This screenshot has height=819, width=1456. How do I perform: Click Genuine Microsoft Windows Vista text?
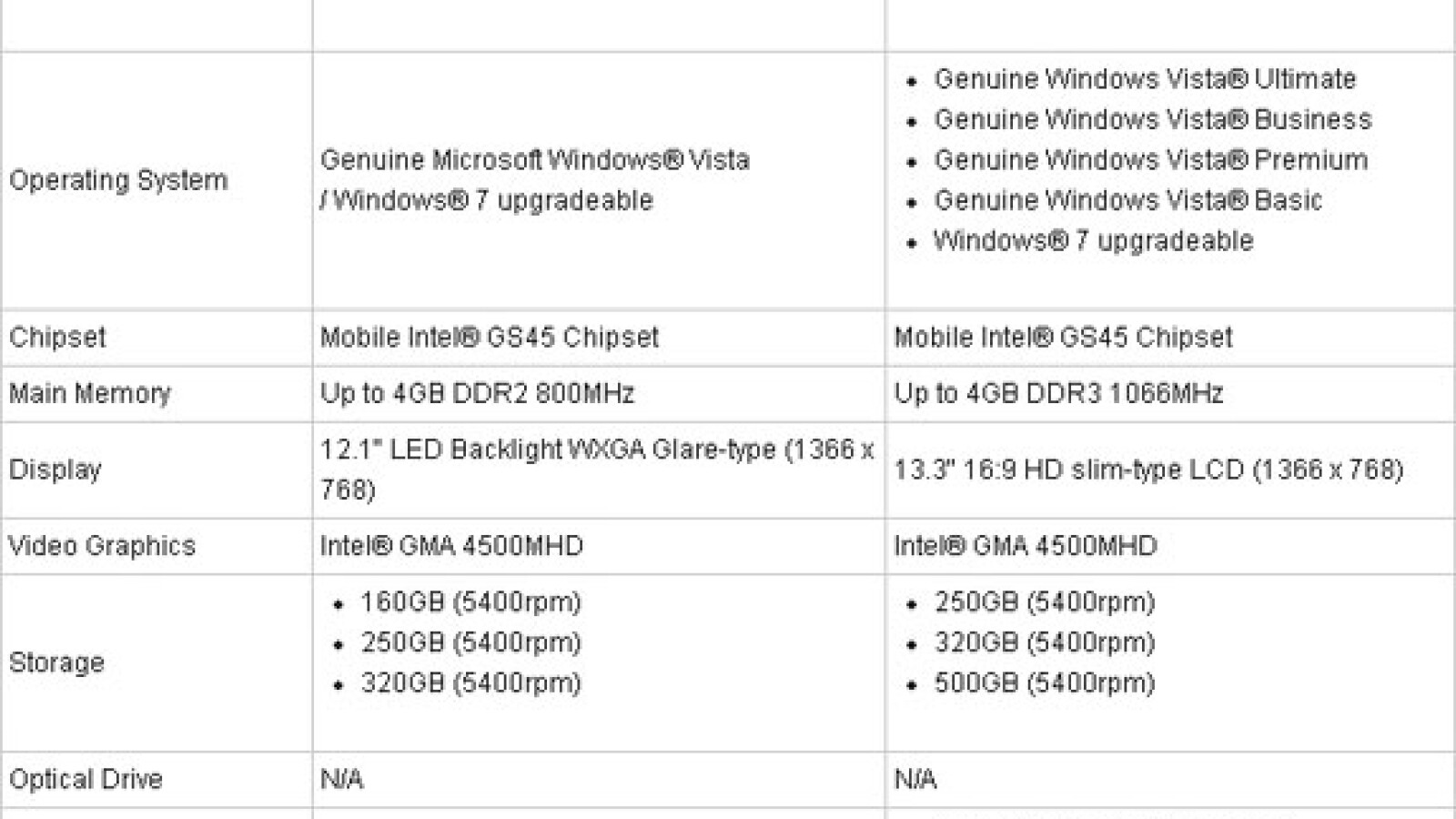point(534,160)
